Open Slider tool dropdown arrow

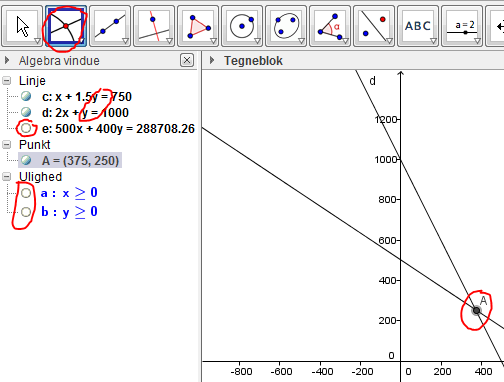click(477, 41)
